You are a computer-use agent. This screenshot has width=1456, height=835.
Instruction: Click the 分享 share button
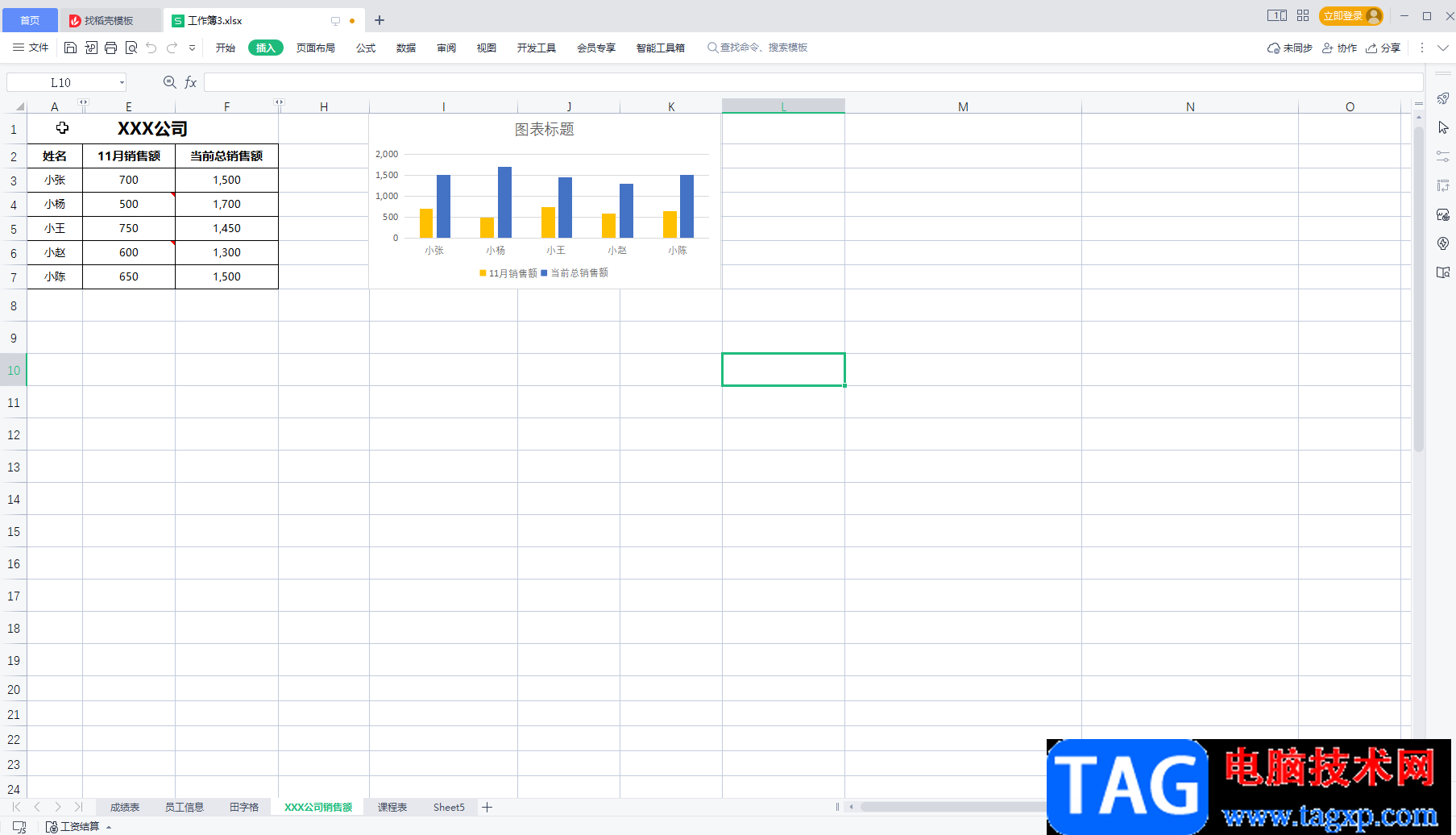coord(1383,48)
